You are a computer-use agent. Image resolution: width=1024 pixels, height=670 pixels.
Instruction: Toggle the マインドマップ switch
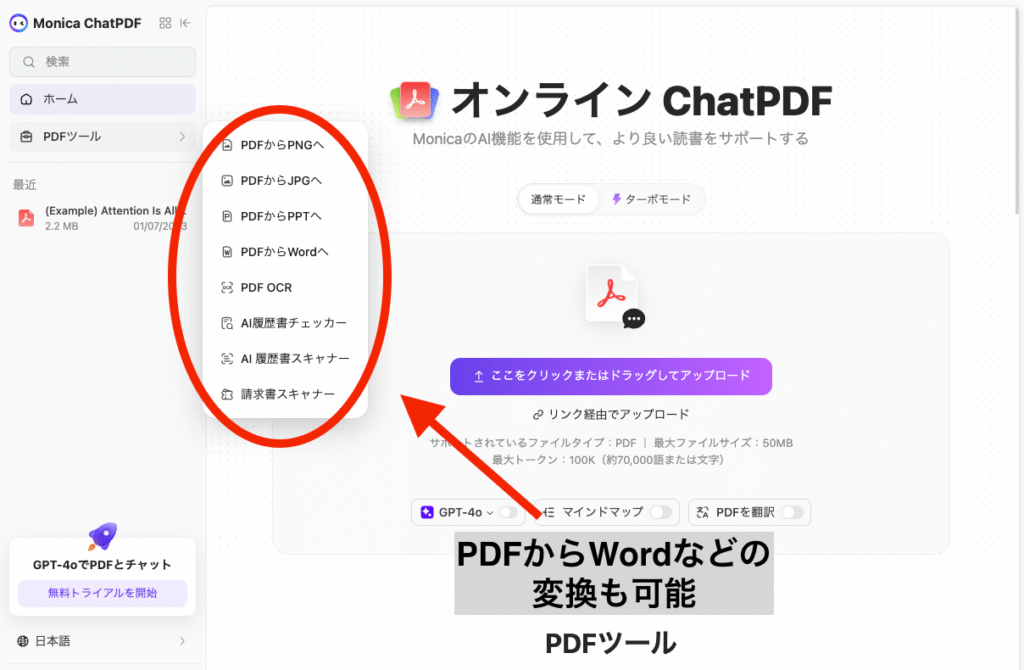[660, 513]
